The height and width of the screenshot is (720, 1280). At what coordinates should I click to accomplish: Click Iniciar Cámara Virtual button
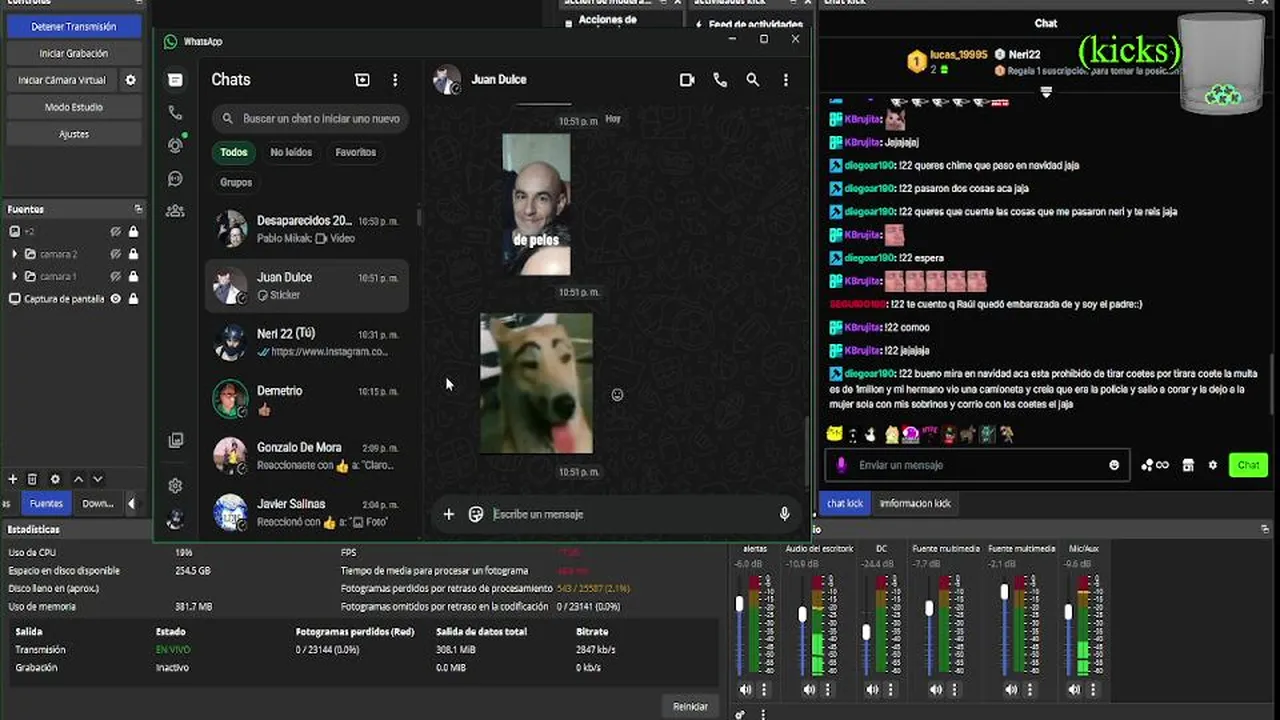click(62, 80)
